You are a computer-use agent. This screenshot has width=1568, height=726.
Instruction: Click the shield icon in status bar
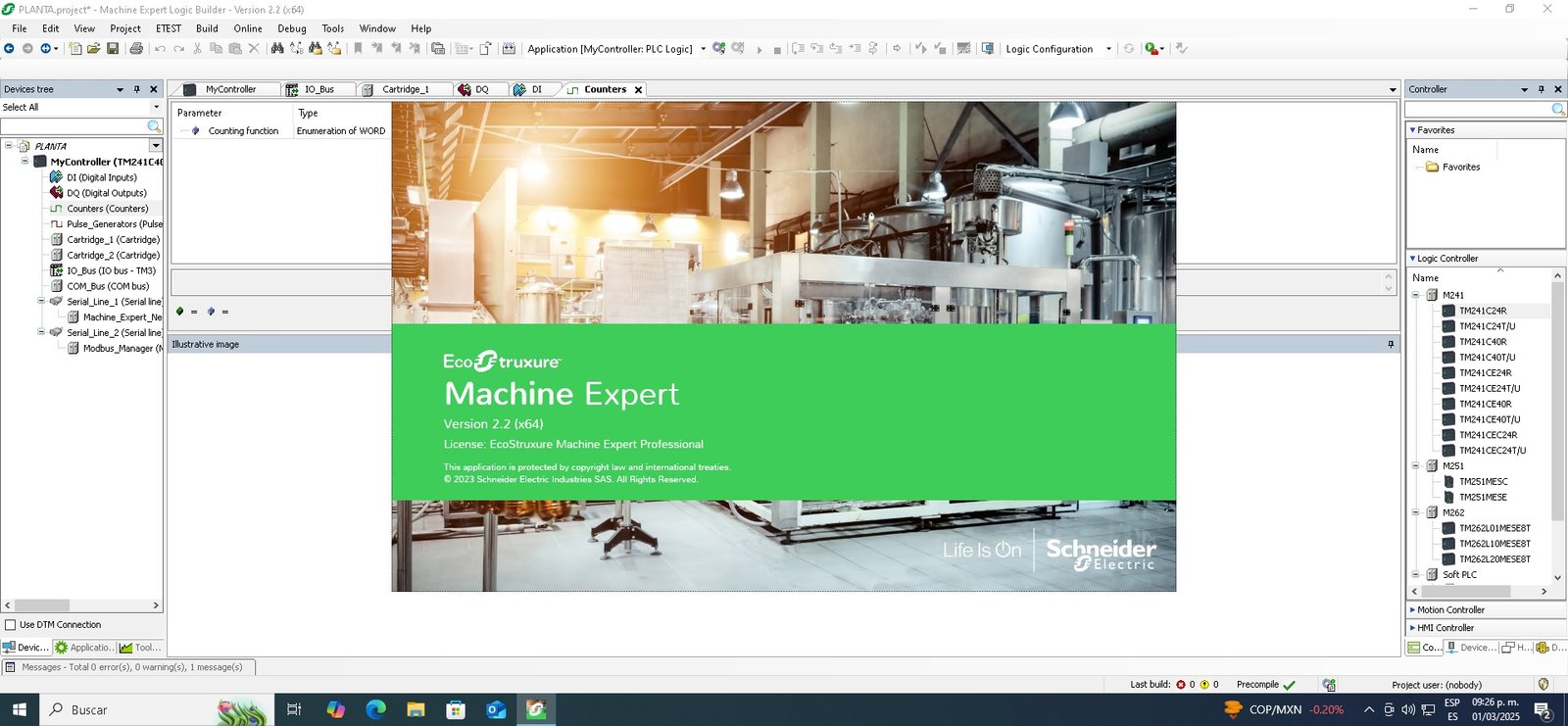(1543, 685)
